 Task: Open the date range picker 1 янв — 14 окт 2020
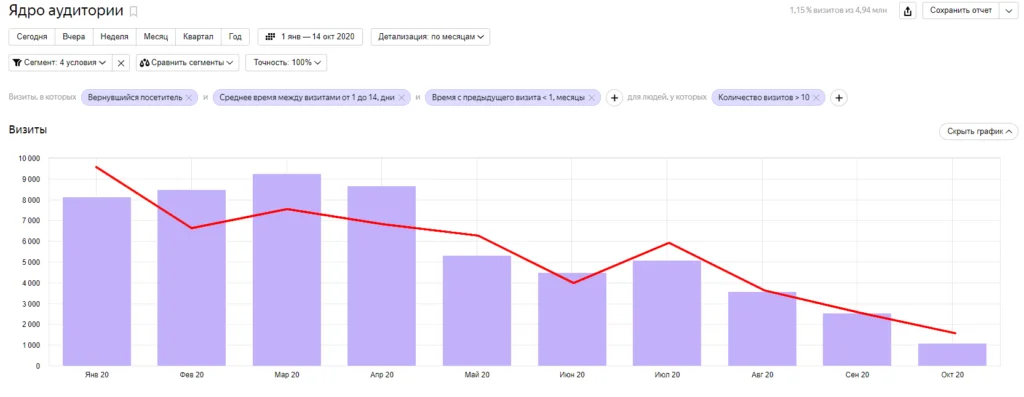click(310, 37)
